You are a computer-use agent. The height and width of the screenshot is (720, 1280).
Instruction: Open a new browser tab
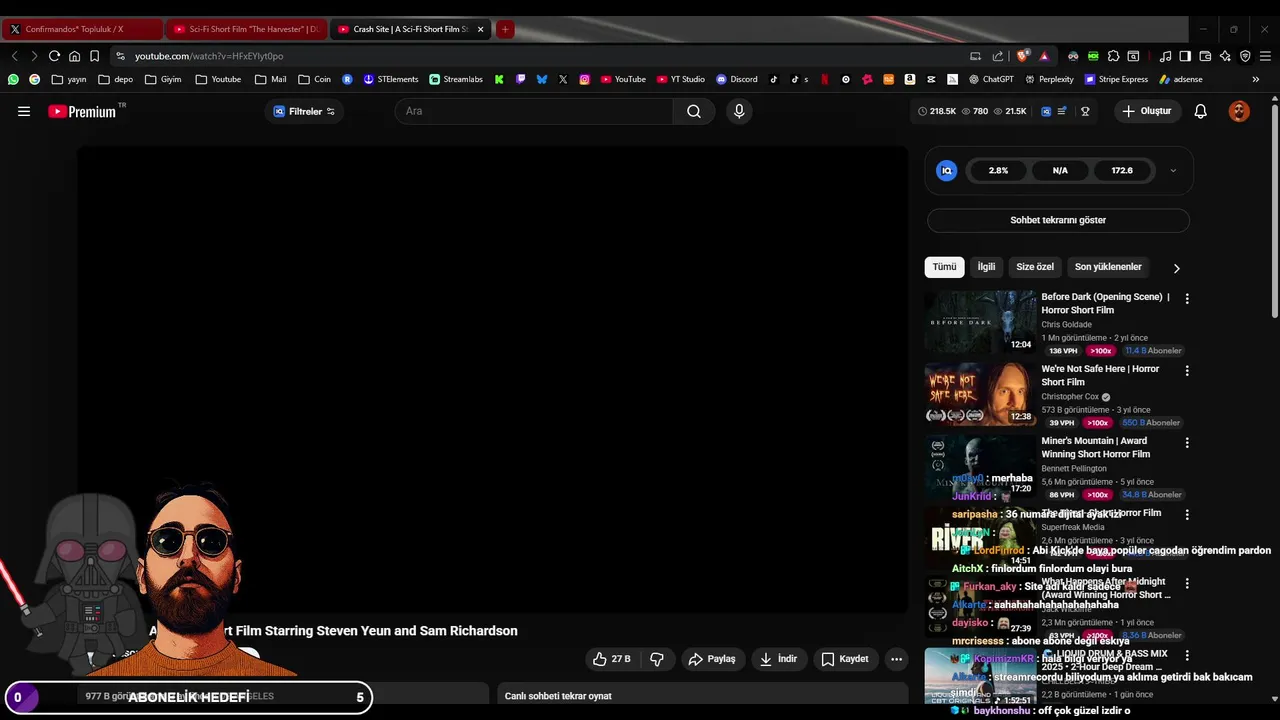pos(505,29)
